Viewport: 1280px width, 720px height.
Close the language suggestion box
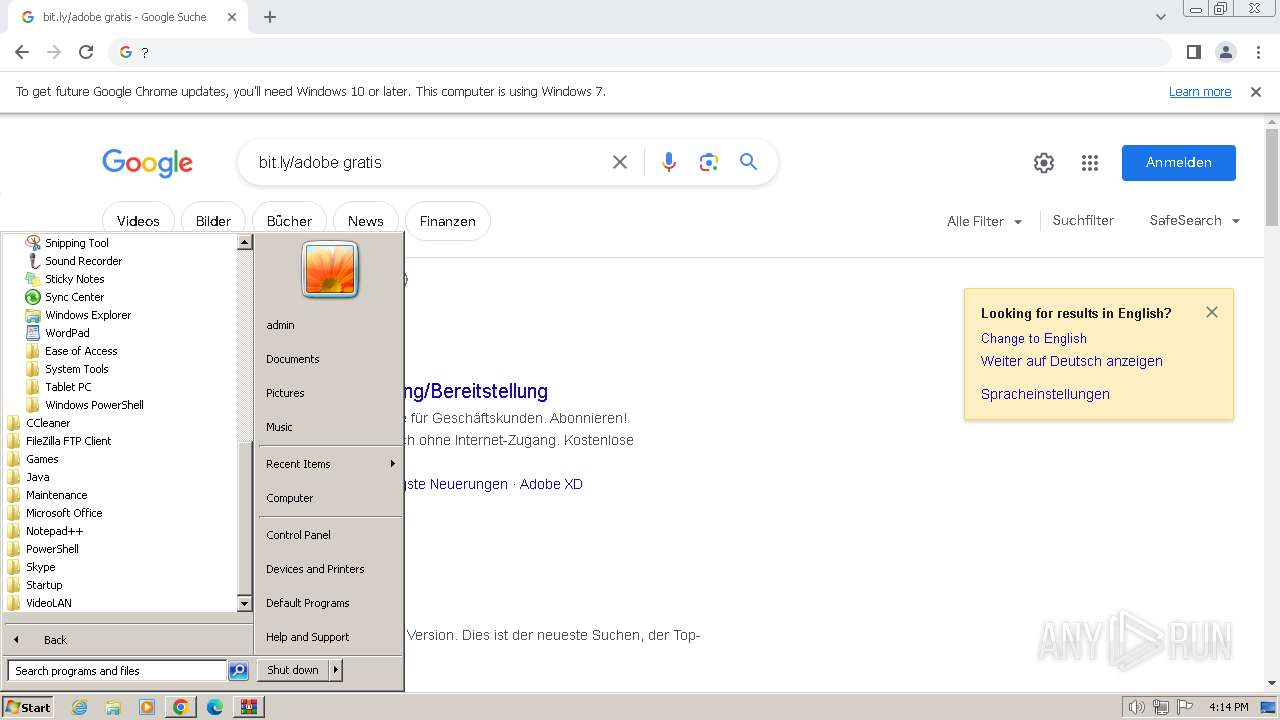click(x=1212, y=312)
